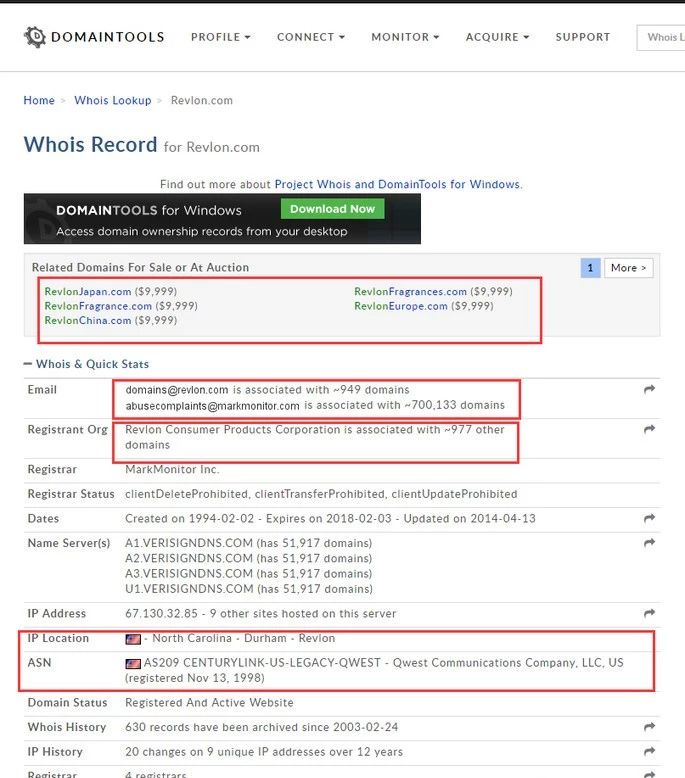Click the domains@revlon.com email text

(x=177, y=390)
